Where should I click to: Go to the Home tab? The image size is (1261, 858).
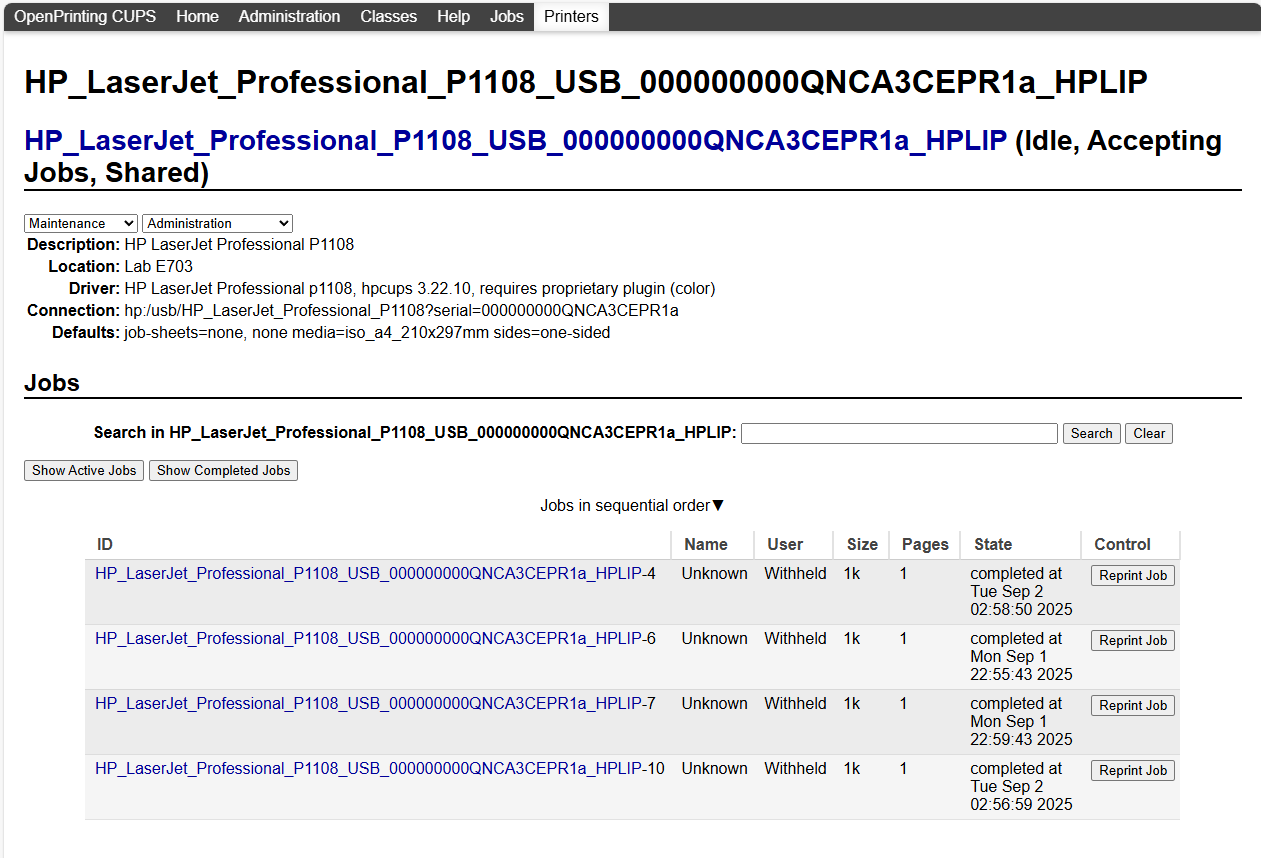[197, 17]
